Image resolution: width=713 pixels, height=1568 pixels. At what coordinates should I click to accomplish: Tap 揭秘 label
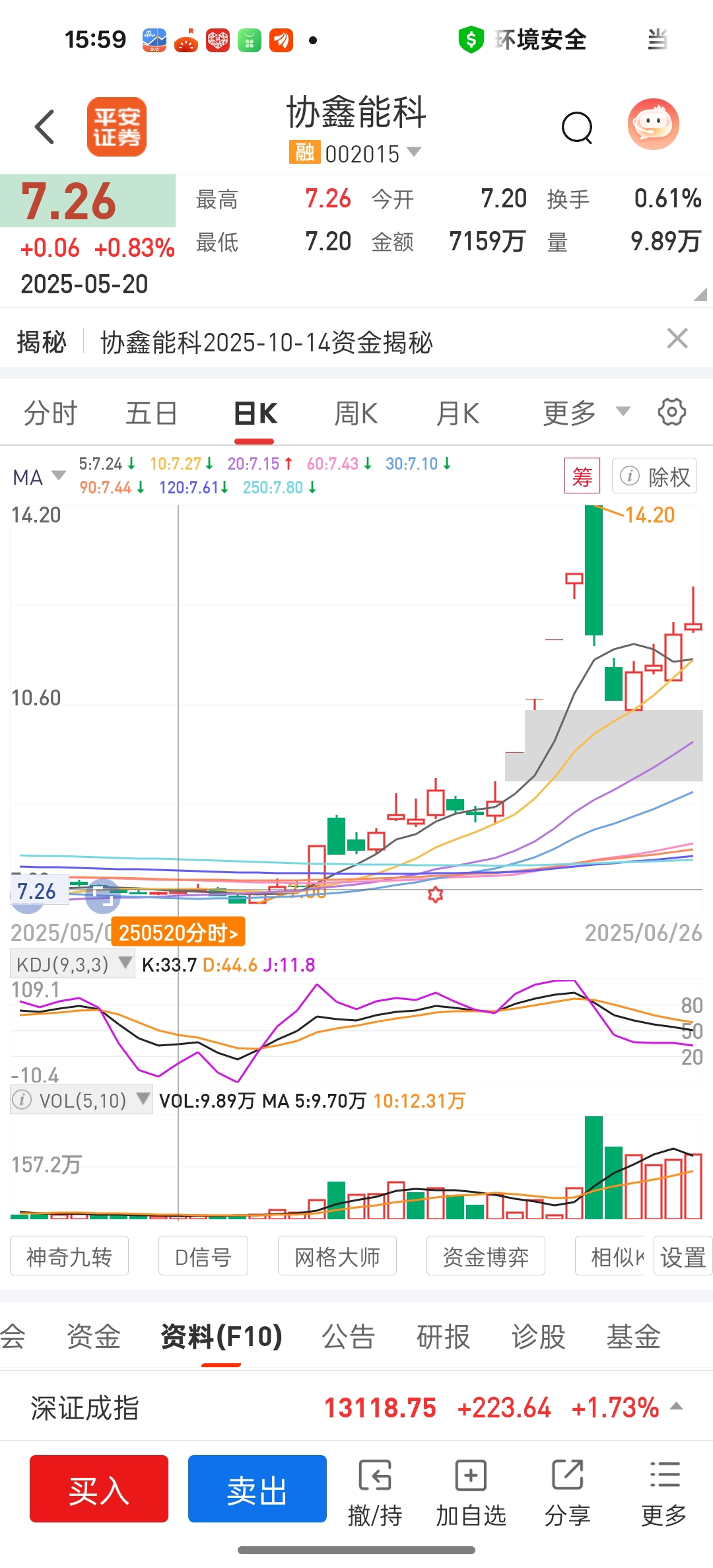tap(41, 342)
